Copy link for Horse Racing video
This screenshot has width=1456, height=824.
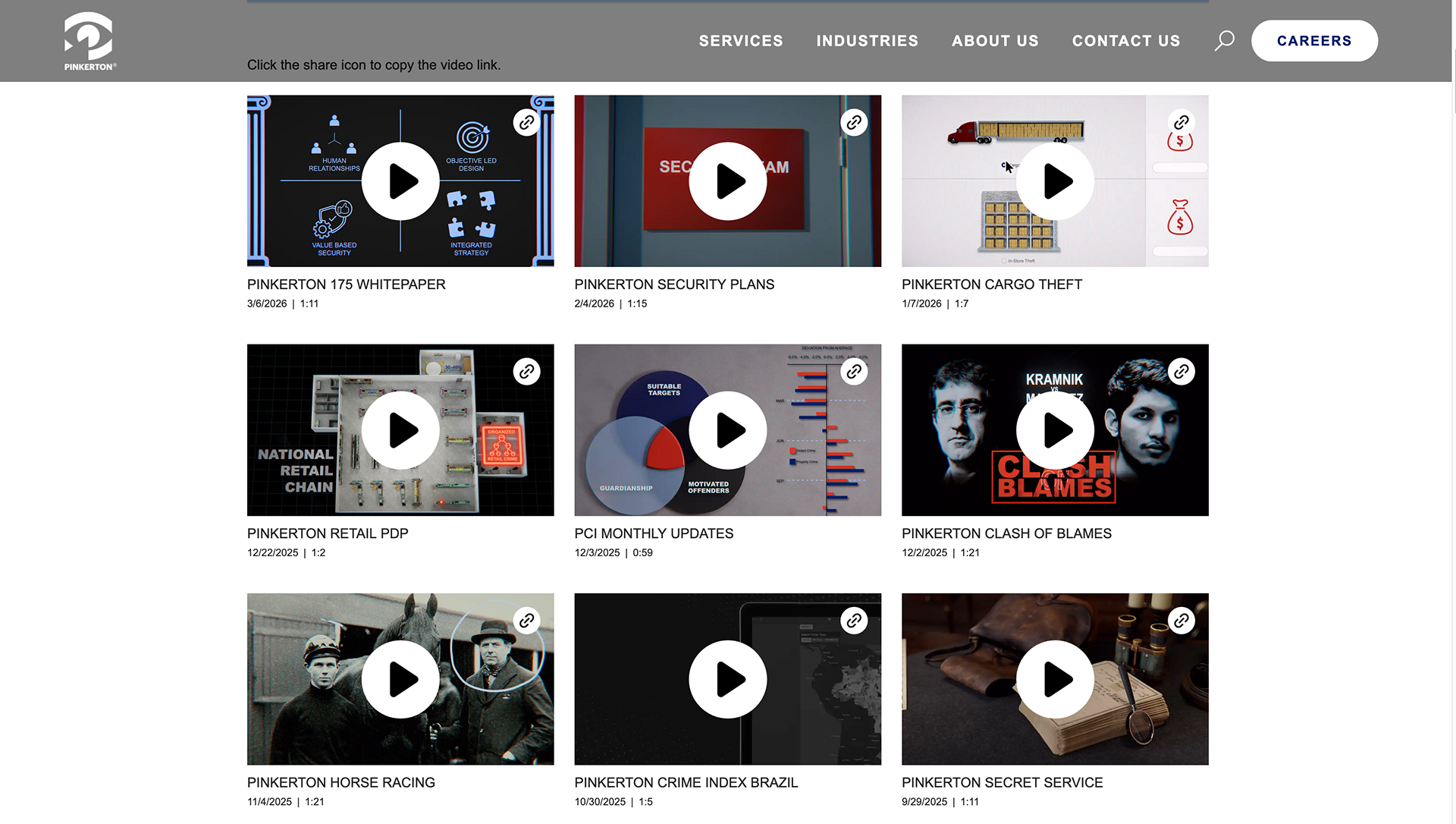coord(526,620)
